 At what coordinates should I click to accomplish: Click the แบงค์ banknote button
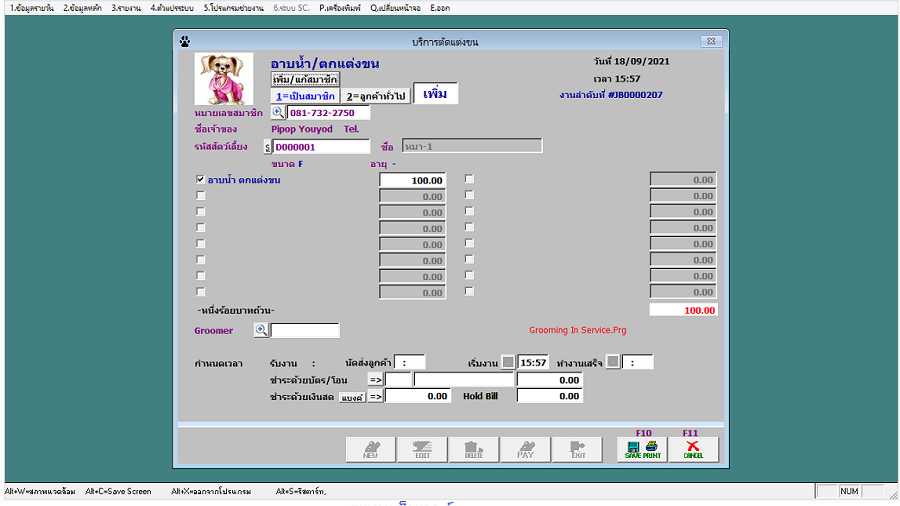(350, 397)
